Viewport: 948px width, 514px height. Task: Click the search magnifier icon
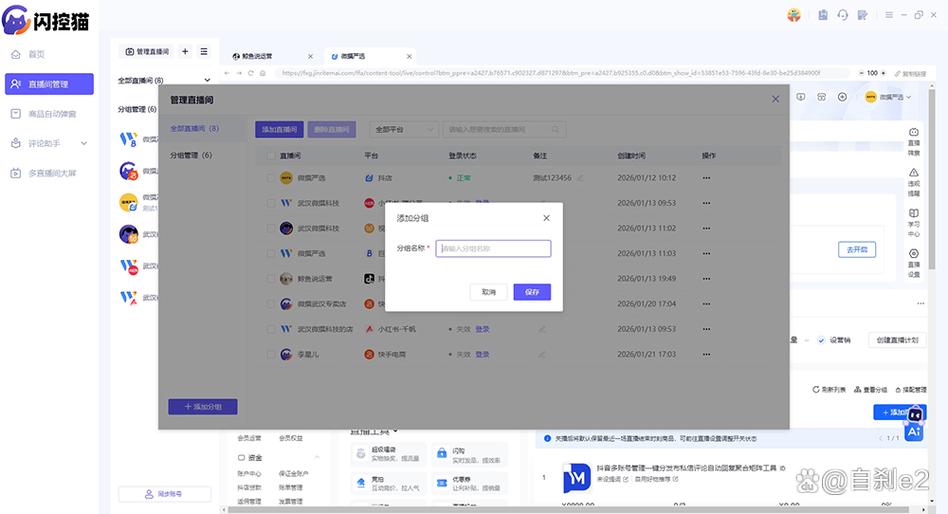(x=556, y=129)
